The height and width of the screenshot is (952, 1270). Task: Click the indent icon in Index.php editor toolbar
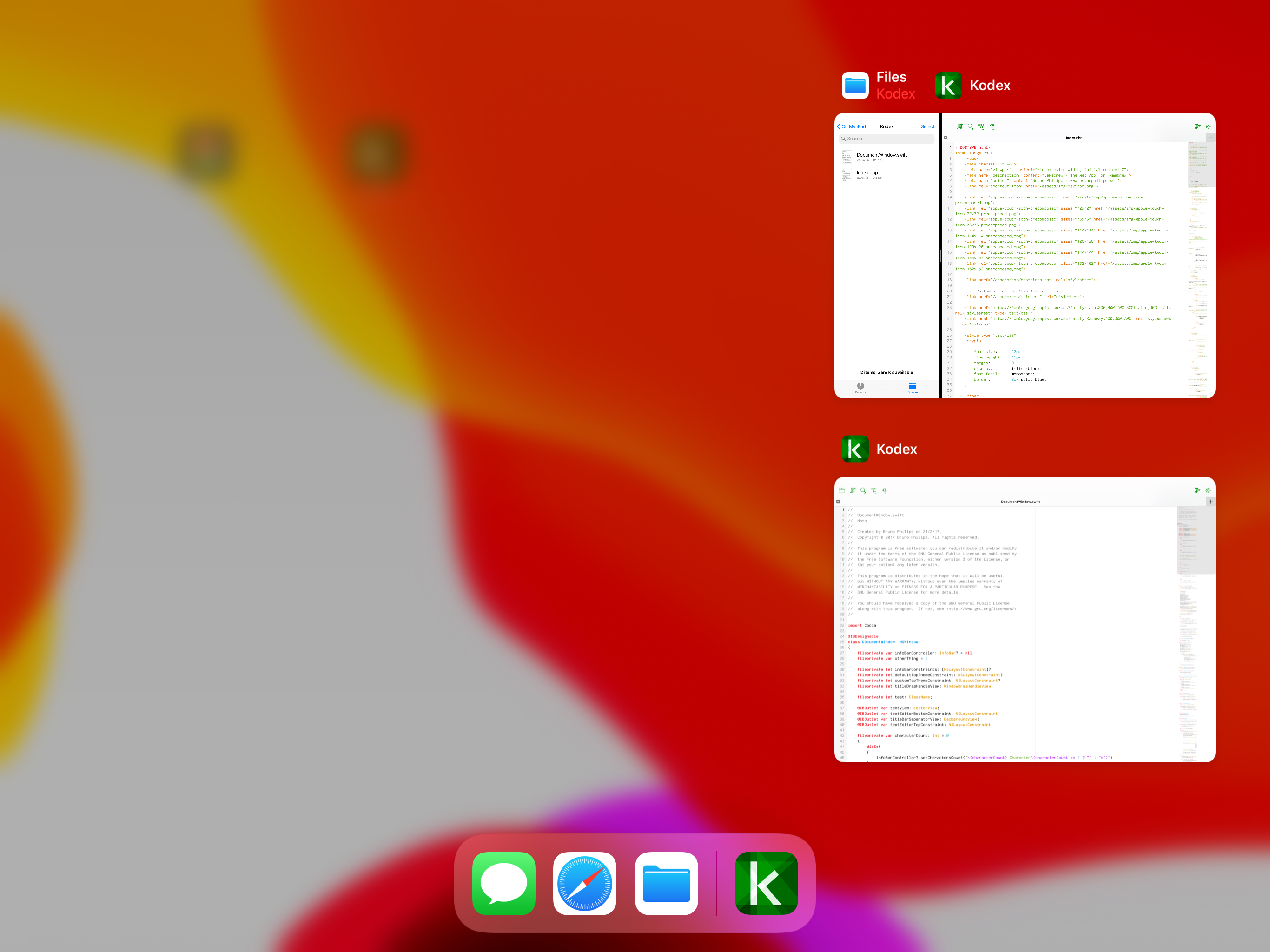pos(992,126)
